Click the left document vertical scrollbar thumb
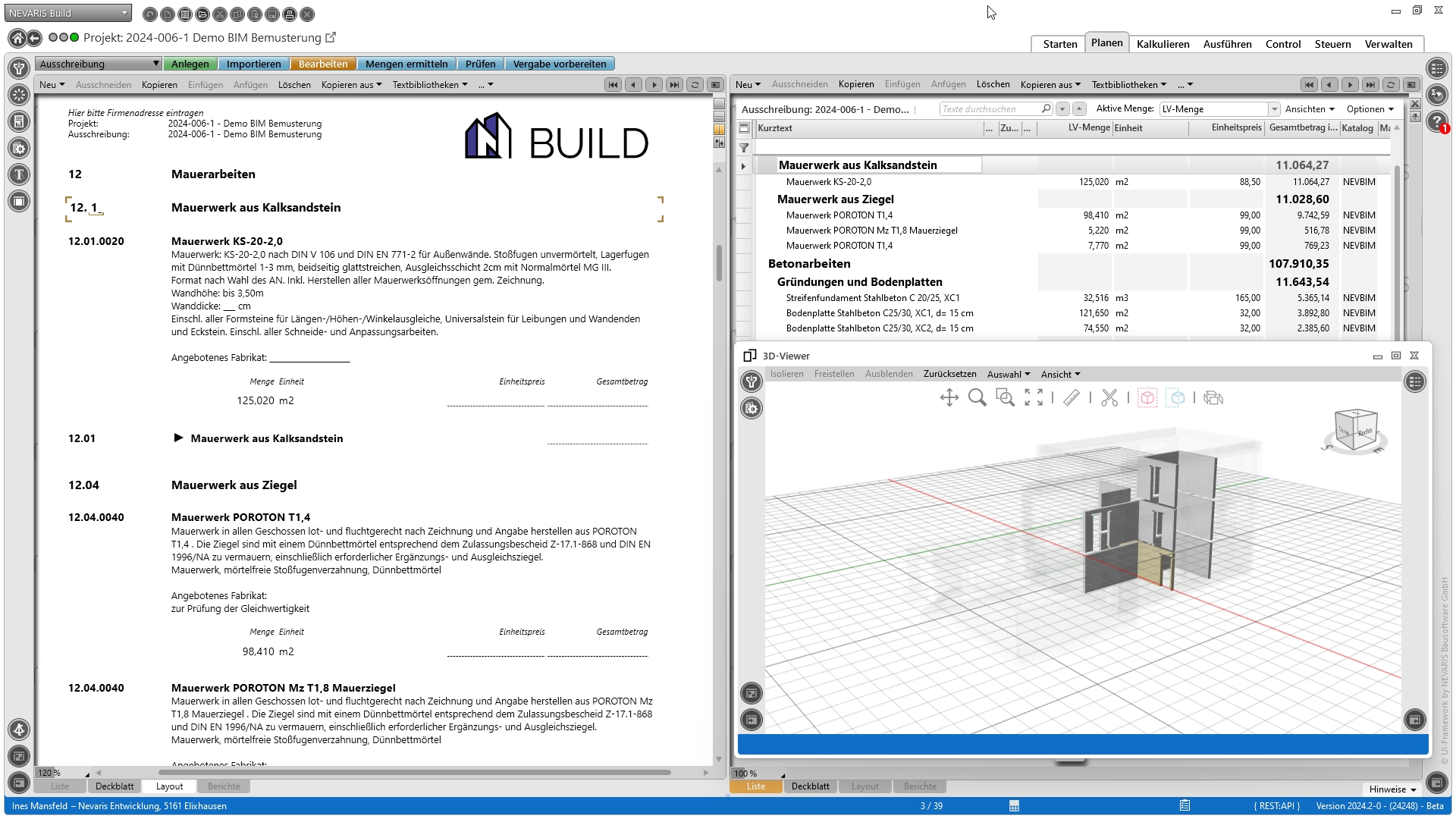 click(718, 262)
